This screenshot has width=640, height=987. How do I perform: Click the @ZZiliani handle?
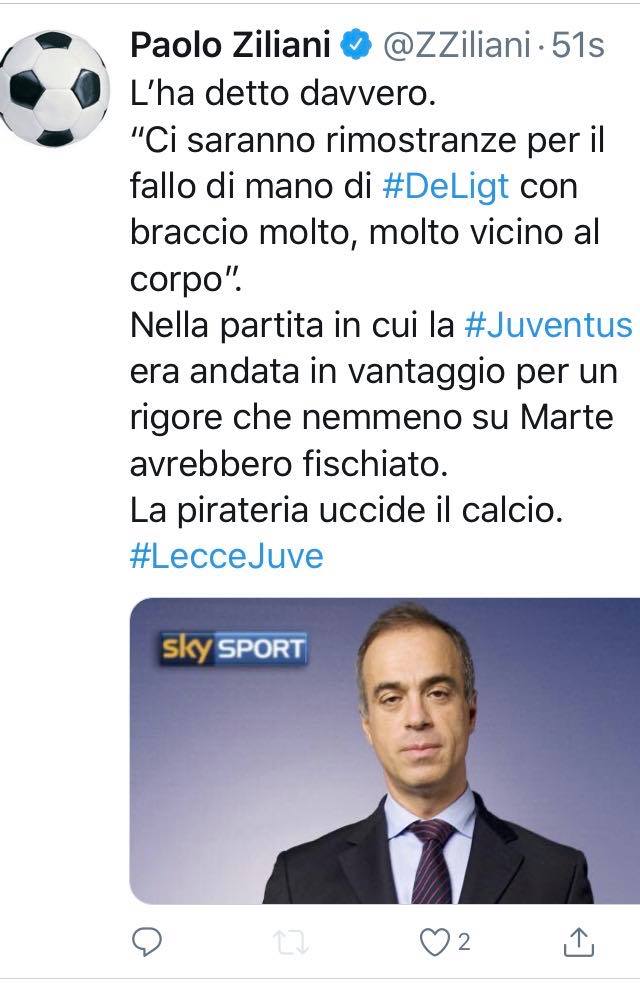point(457,45)
